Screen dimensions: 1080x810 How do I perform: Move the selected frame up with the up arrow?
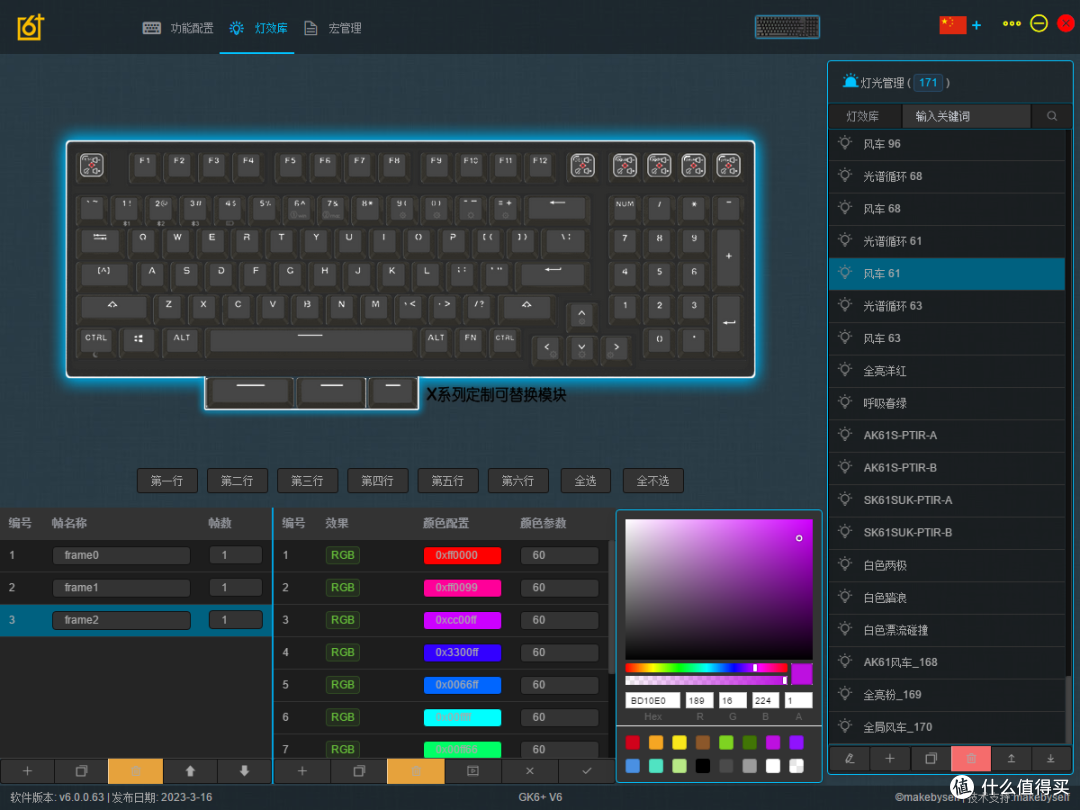coord(190,771)
